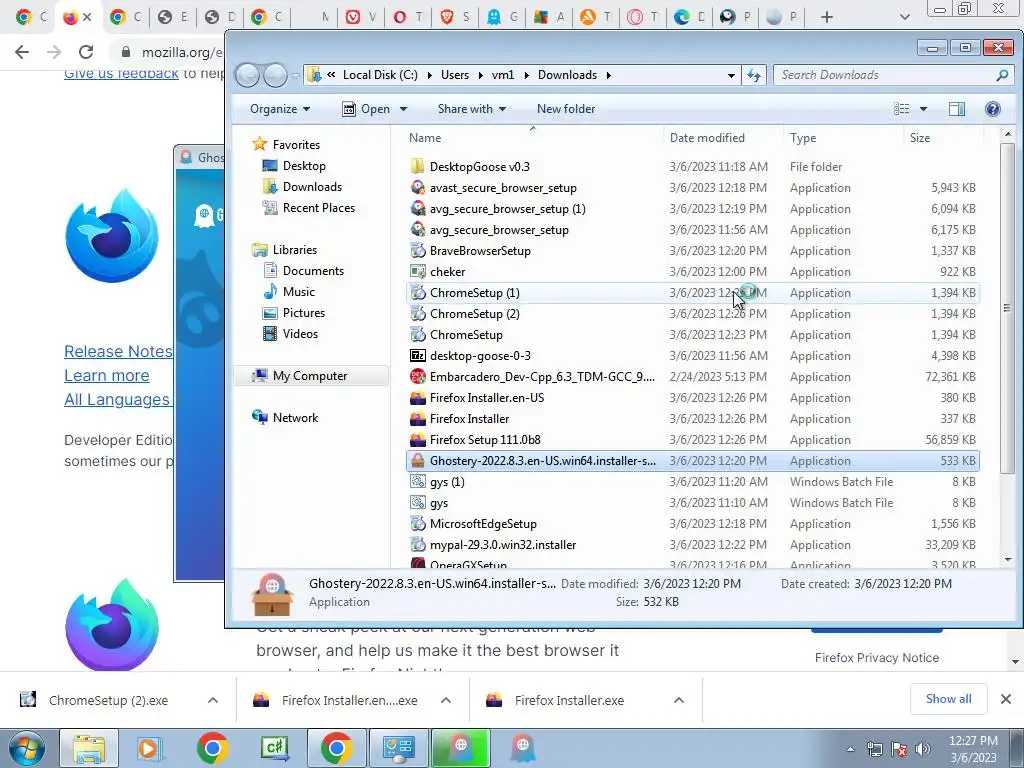
Task: Click the taskbar clock
Action: pyautogui.click(x=973, y=749)
